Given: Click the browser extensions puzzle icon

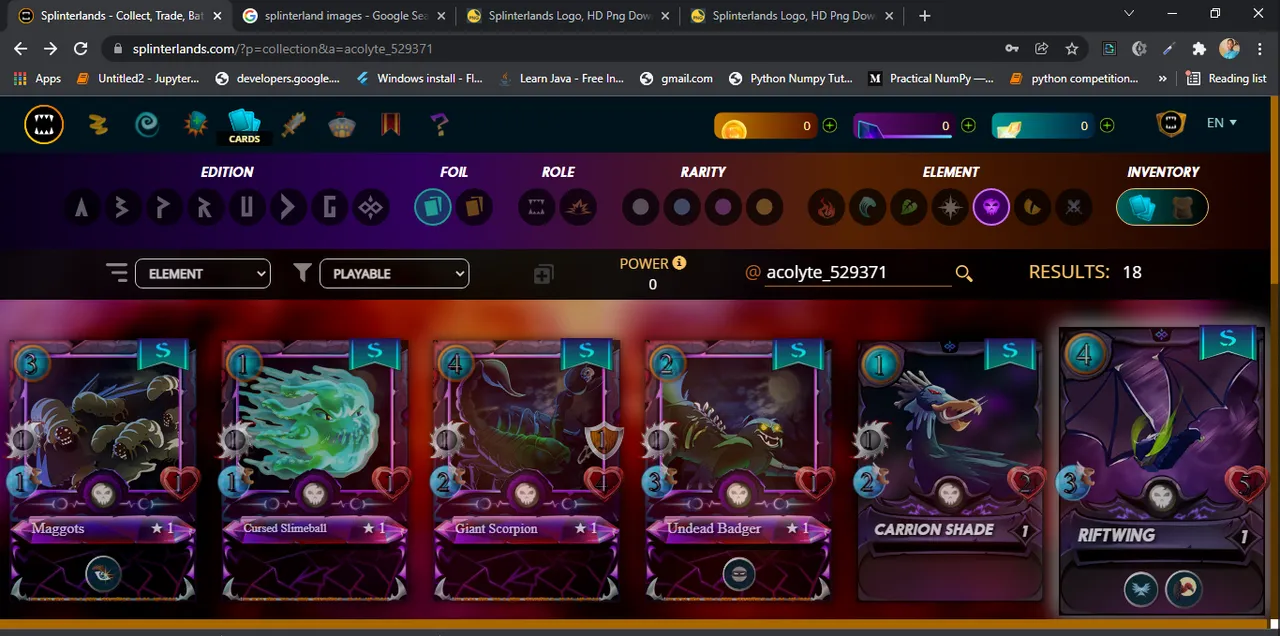Looking at the screenshot, I should pyautogui.click(x=1199, y=48).
